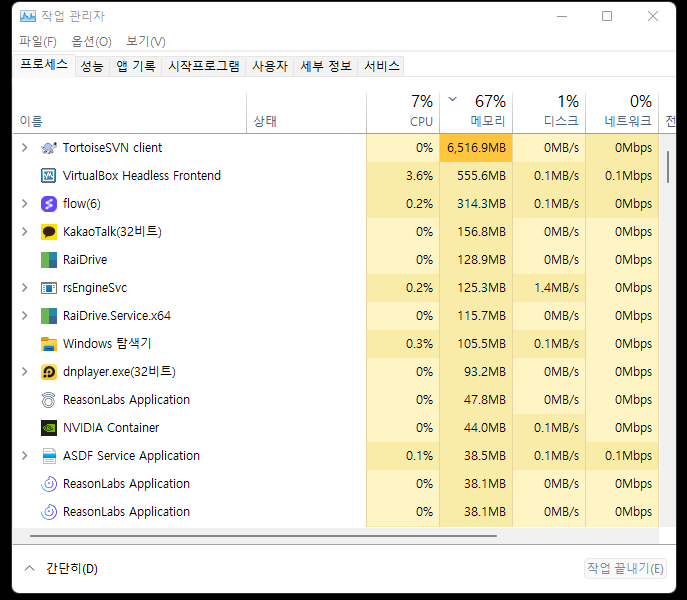Click the RaiDrive.Service.x64 icon
This screenshot has height=600, width=687.
pos(49,316)
